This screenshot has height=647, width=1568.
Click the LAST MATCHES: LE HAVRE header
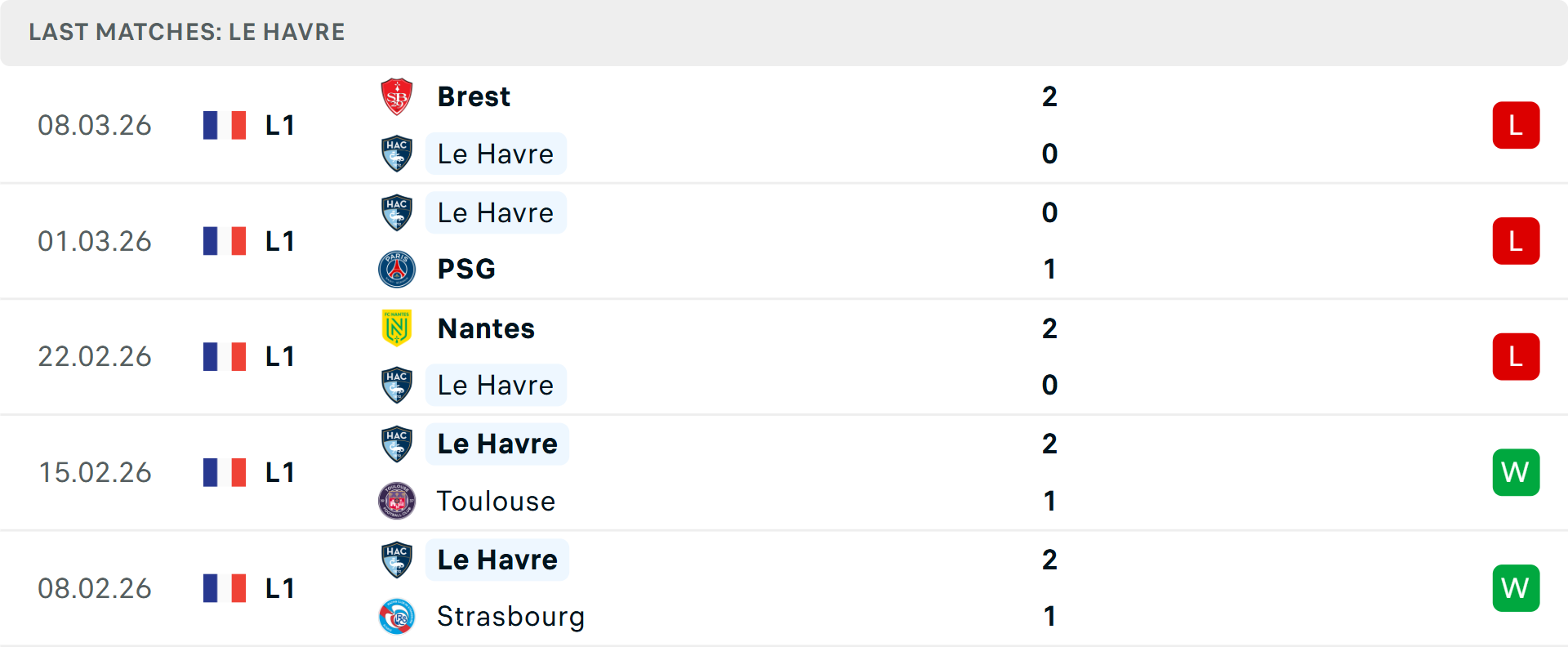186,32
